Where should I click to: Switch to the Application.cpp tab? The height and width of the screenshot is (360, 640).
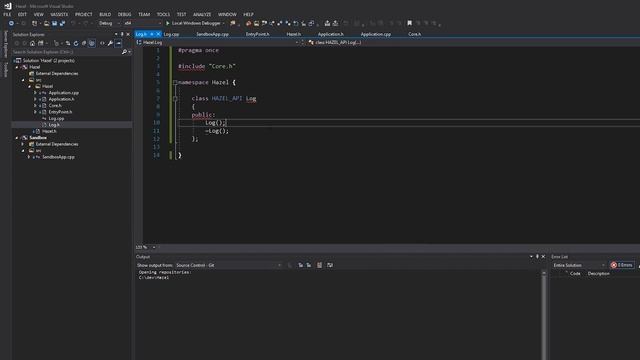tap(376, 34)
